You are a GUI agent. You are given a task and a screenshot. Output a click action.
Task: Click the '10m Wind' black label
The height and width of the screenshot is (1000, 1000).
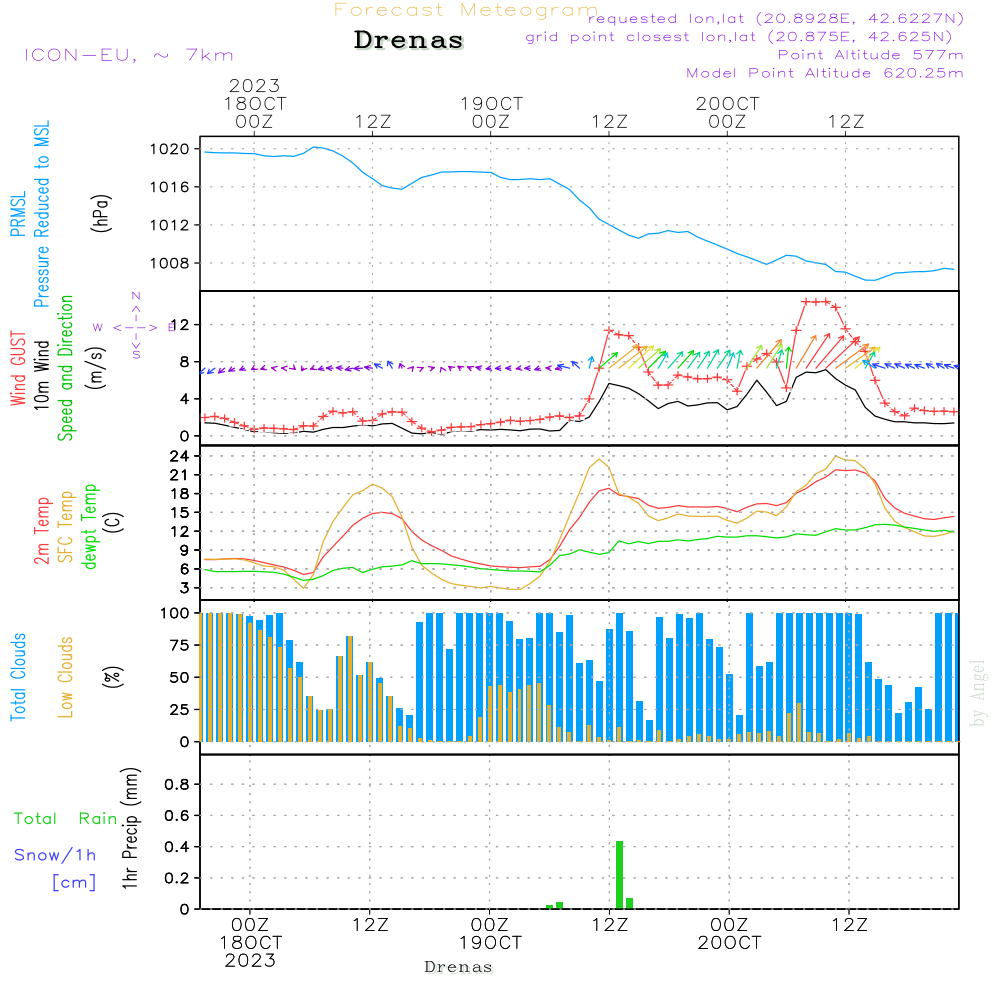coord(41,375)
